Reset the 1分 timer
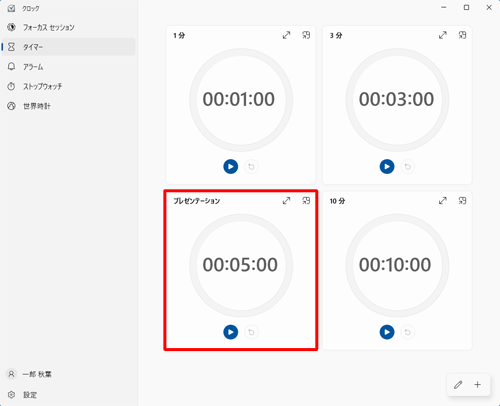500x406 pixels. click(251, 167)
